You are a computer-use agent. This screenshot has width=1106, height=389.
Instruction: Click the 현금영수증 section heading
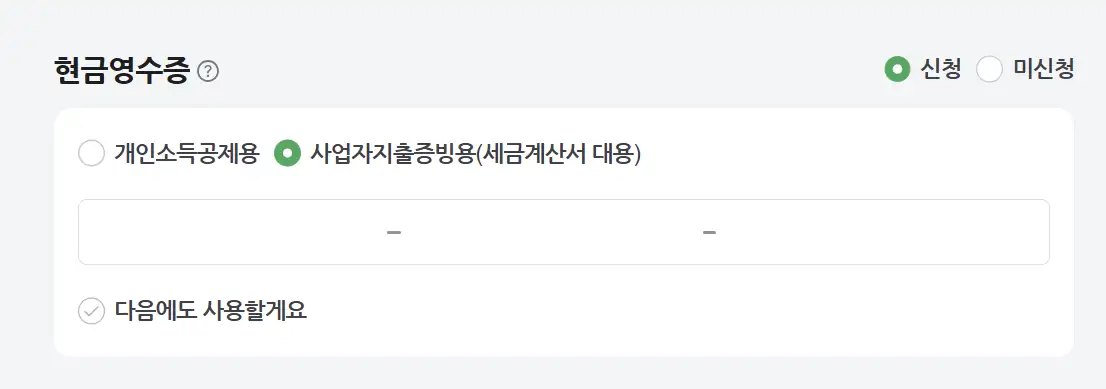click(122, 71)
